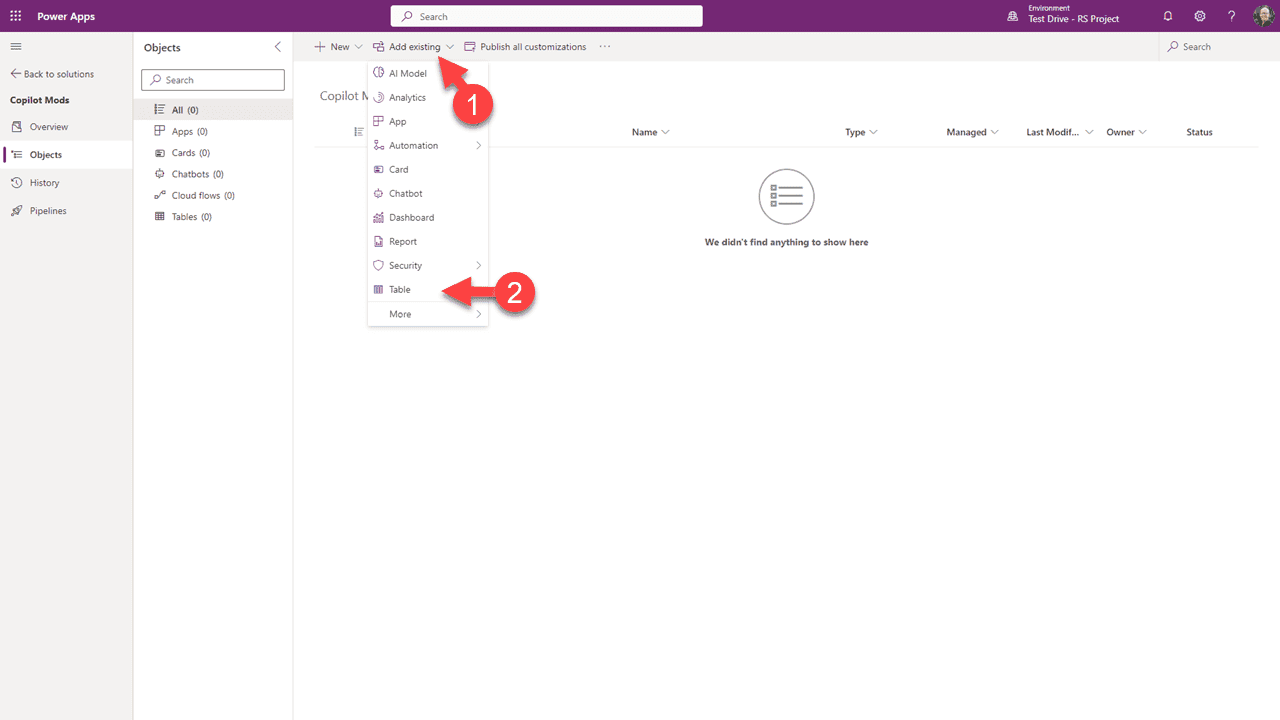The image size is (1280, 720).
Task: Collapse the Objects panel with chevron
Action: tap(278, 47)
